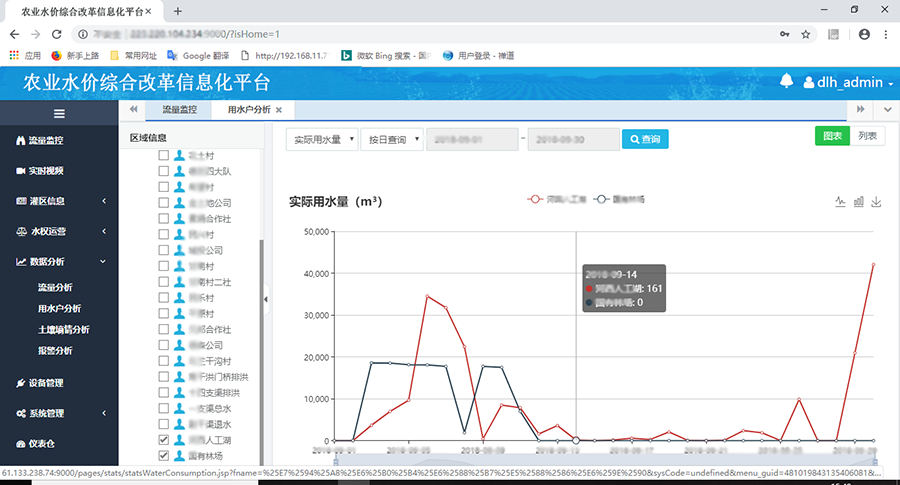Open the 实际用水量 dropdown
Screen dimensions: 900x485
tap(322, 139)
